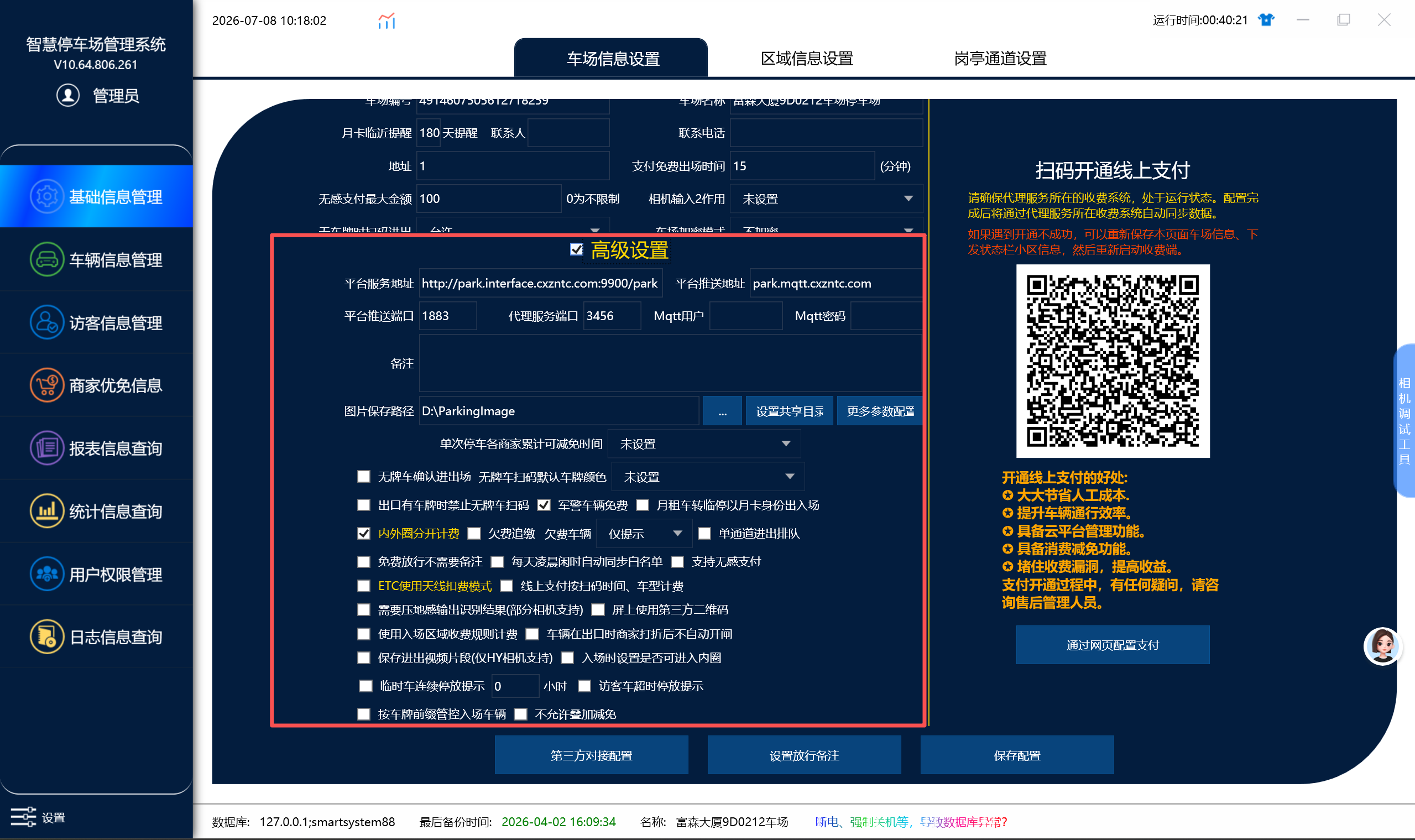1415x840 pixels.
Task: Check 不允许叠加减免 checkbox
Action: [x=521, y=714]
